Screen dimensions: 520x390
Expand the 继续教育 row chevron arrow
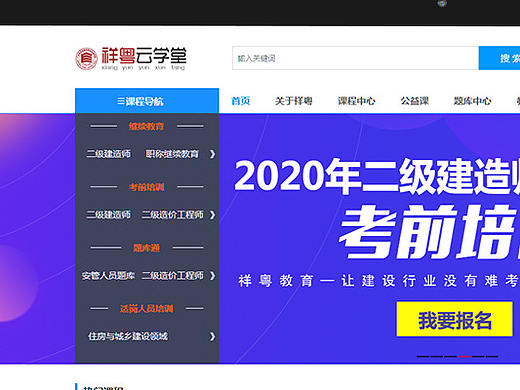(x=212, y=154)
